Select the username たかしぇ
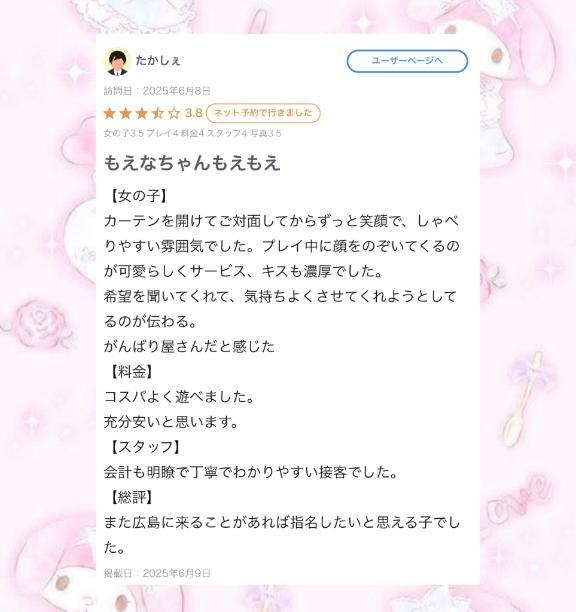 [158, 60]
